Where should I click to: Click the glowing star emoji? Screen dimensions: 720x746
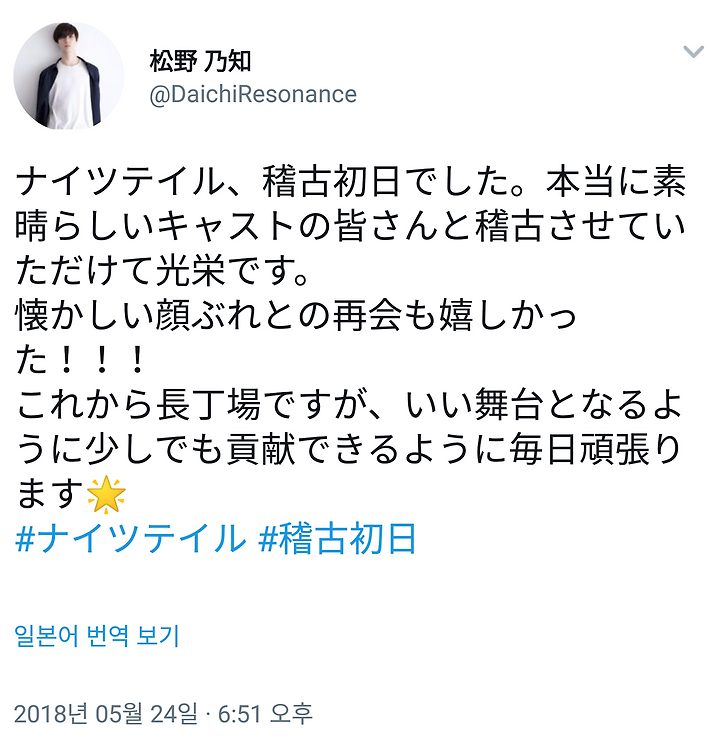pos(106,495)
